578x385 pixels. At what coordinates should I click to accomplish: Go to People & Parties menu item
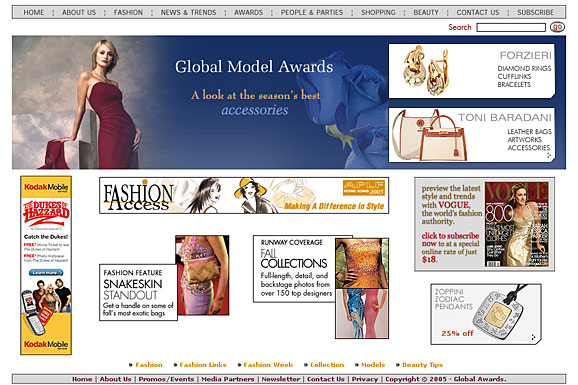coord(312,13)
